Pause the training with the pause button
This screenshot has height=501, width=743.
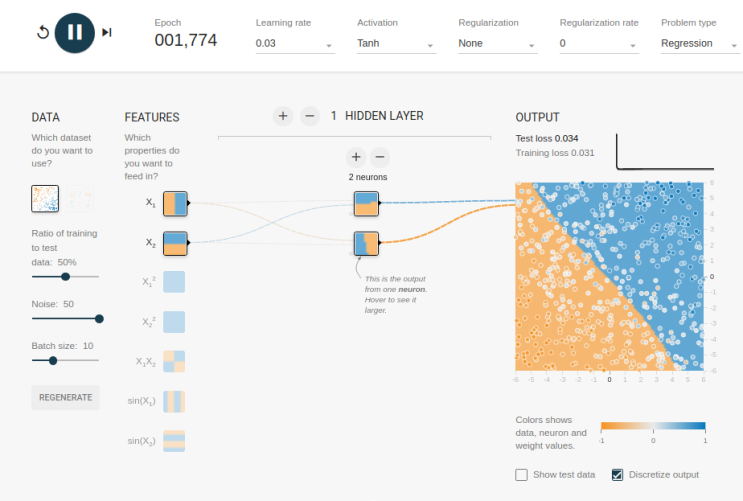click(74, 33)
